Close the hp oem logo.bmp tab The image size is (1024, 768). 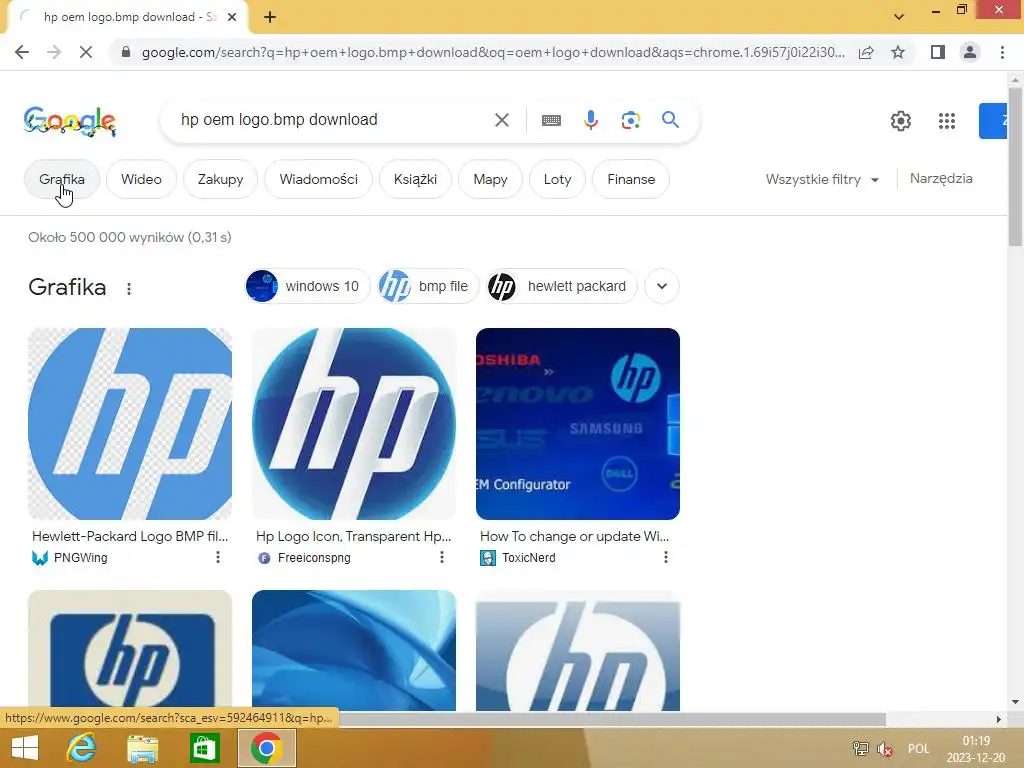tap(232, 17)
